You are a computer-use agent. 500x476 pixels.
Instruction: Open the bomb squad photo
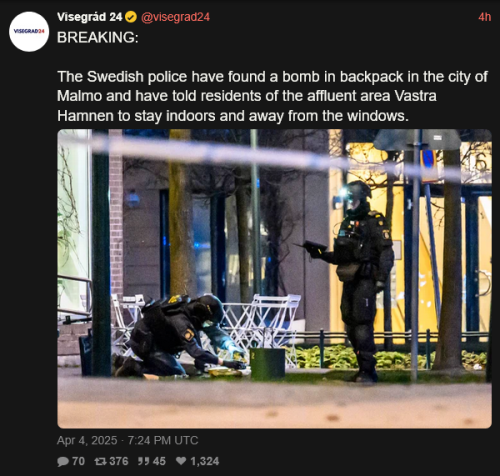(274, 279)
